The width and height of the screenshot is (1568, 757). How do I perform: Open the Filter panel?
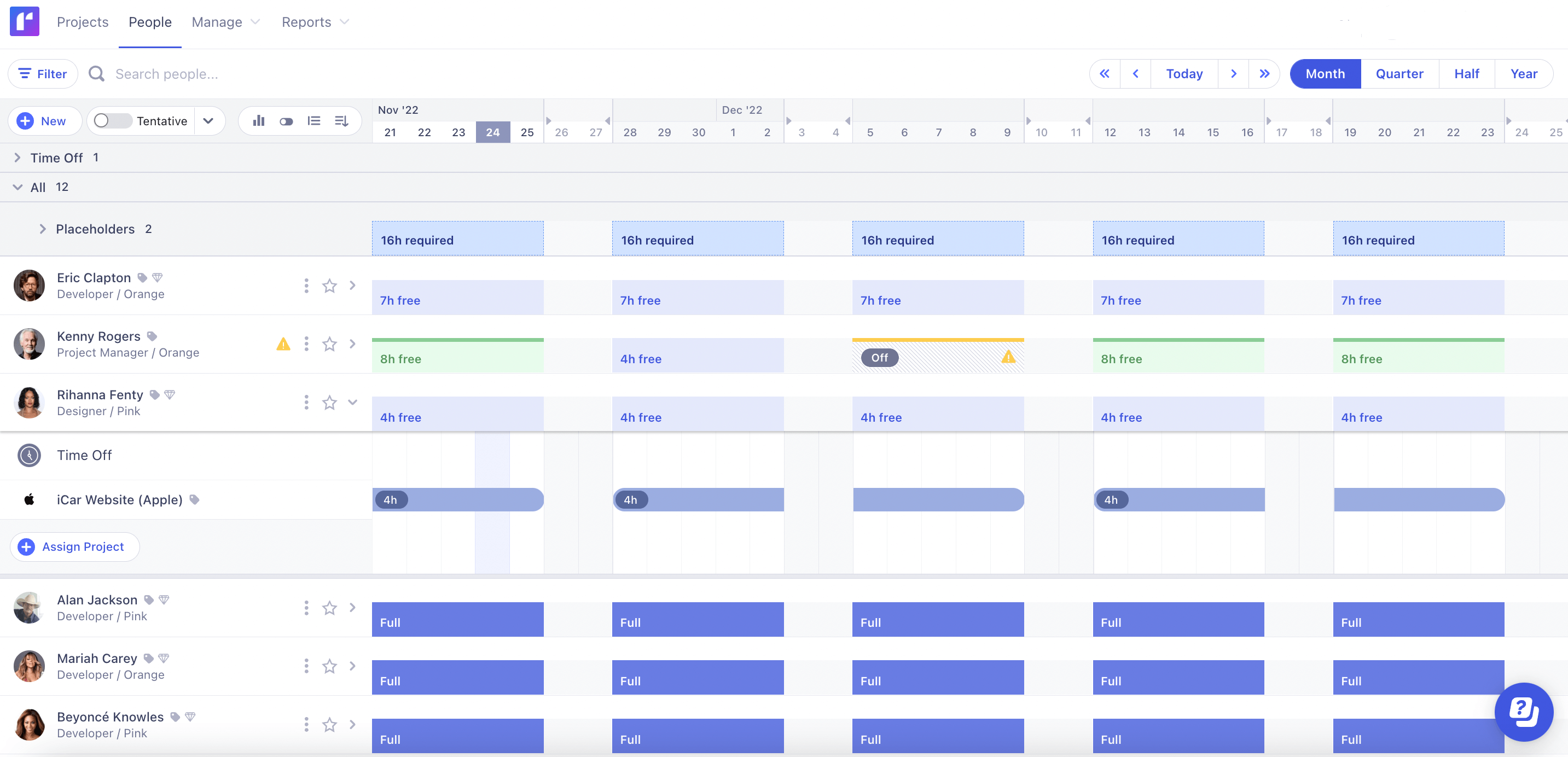click(x=43, y=74)
